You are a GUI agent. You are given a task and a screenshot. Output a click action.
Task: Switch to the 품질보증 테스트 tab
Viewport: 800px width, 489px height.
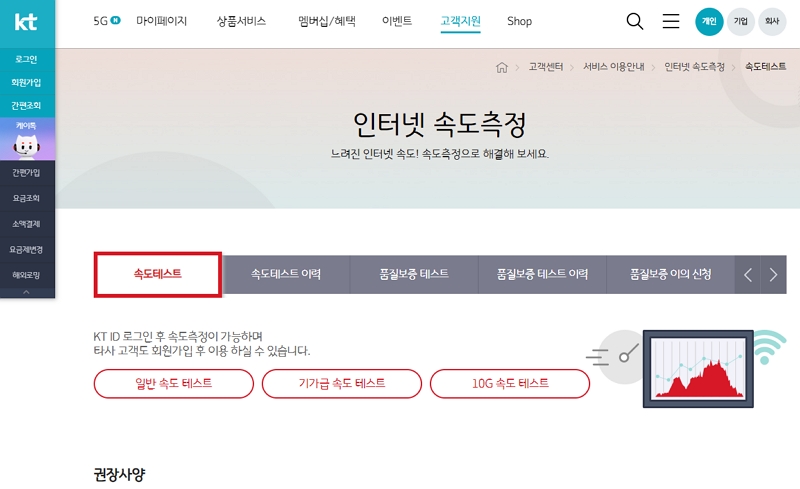coord(414,274)
